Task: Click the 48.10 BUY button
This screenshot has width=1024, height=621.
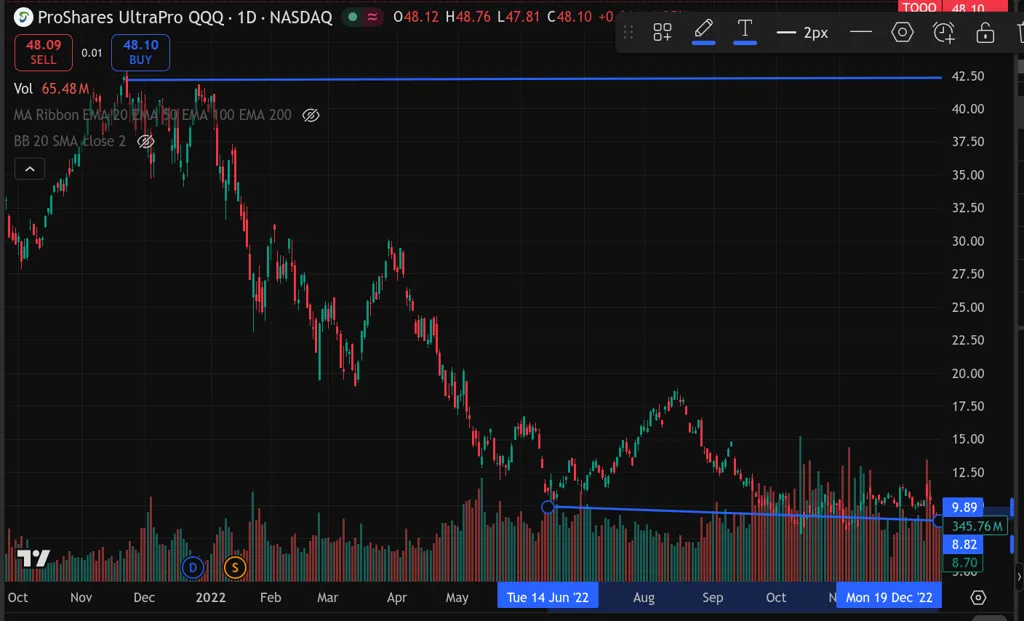Action: 141,52
